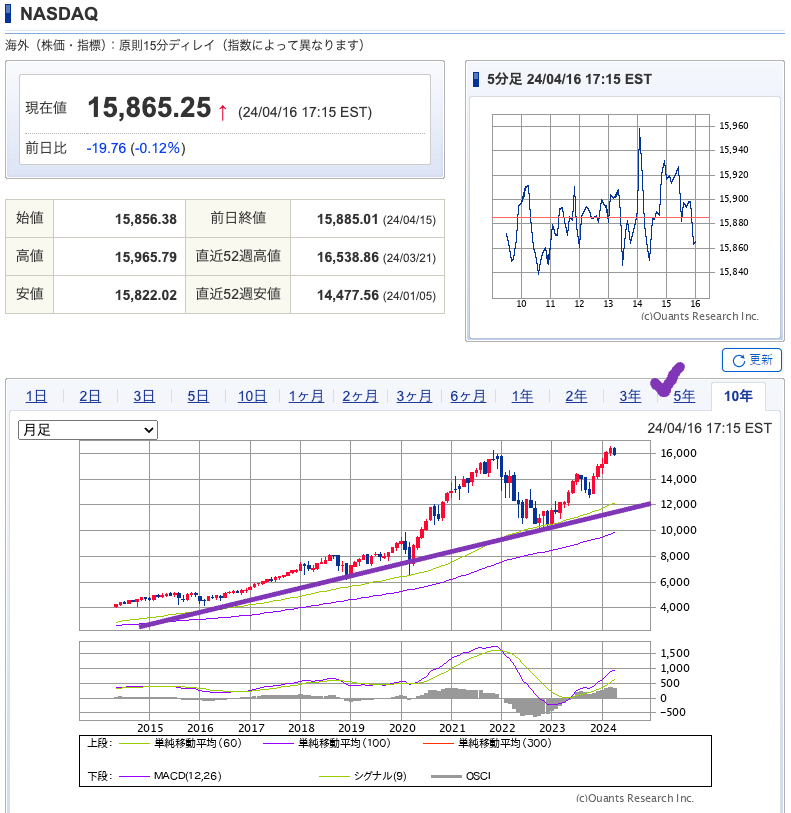Click the 52-week high 16,538.86
This screenshot has height=813, width=791.
point(348,257)
